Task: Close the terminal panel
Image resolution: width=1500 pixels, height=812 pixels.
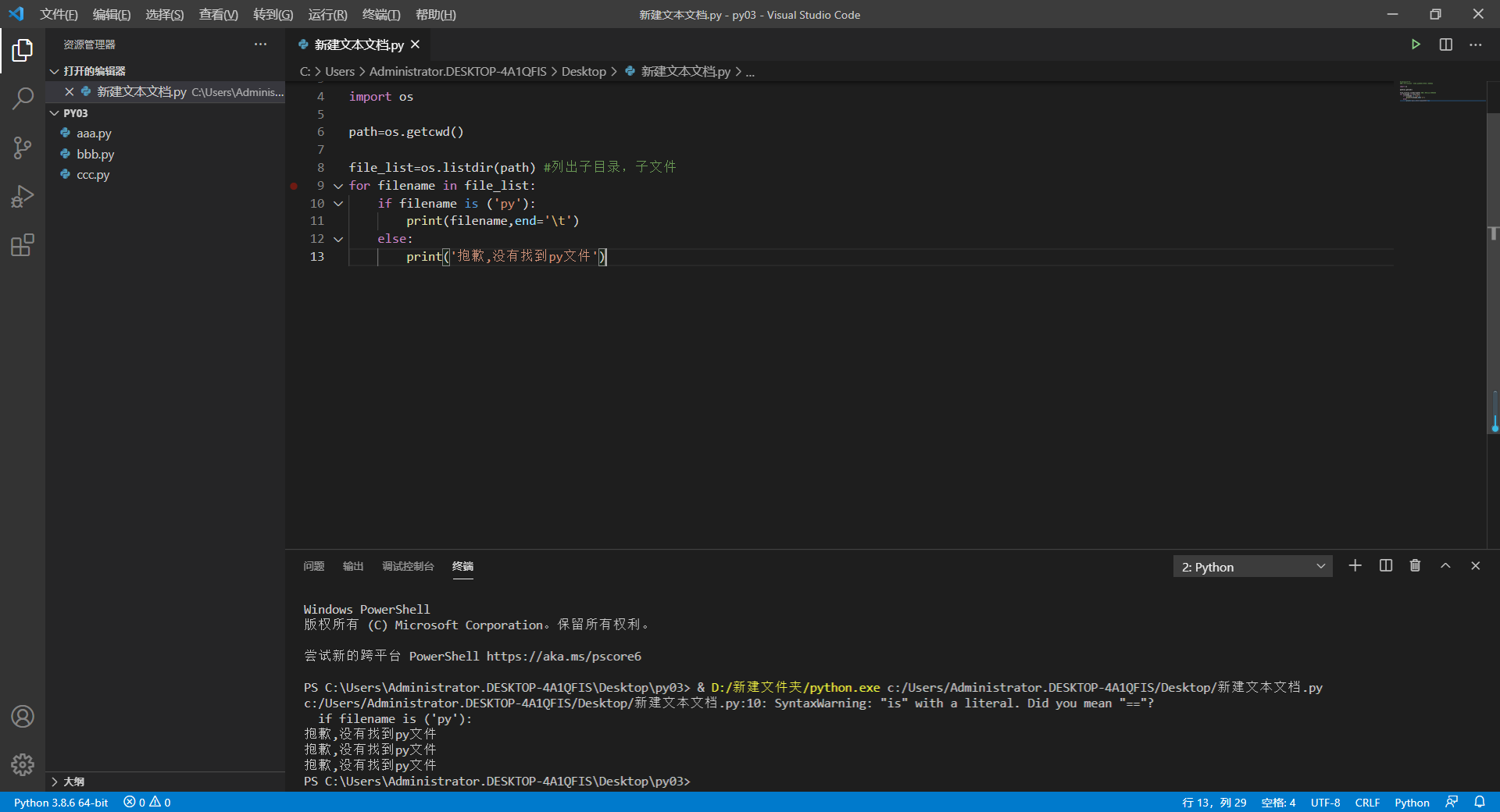Action: 1475,565
